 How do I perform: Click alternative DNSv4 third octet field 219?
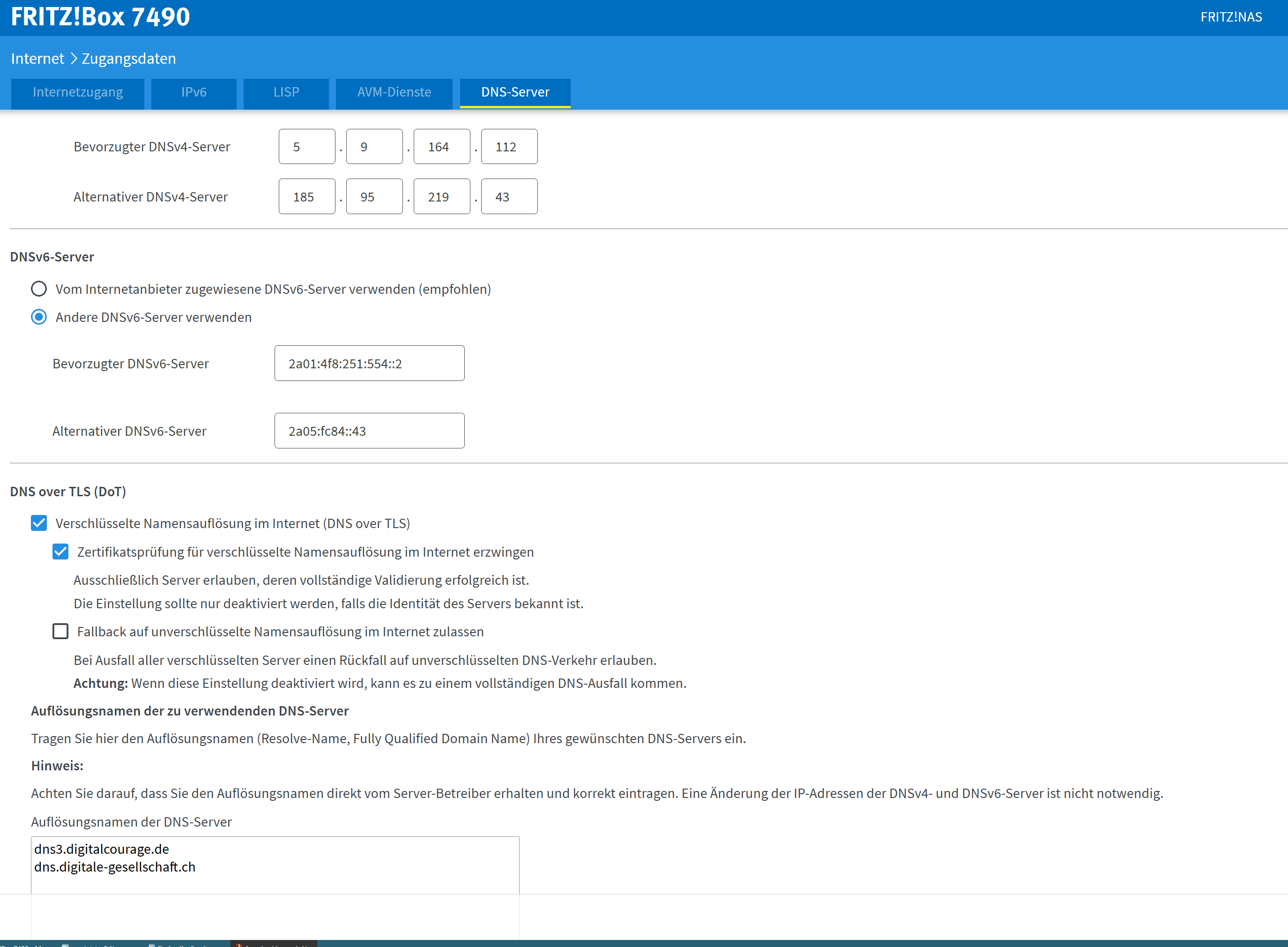coord(441,197)
